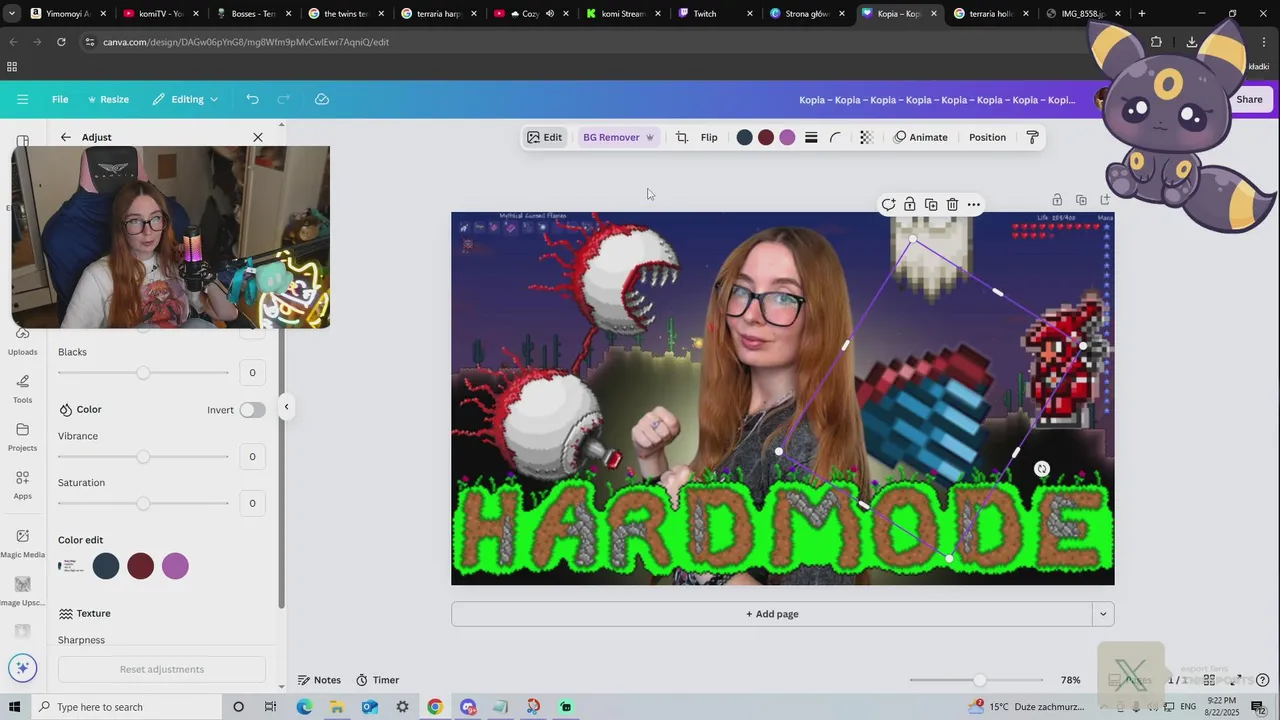Click the Edit image button in toolbar

(545, 137)
